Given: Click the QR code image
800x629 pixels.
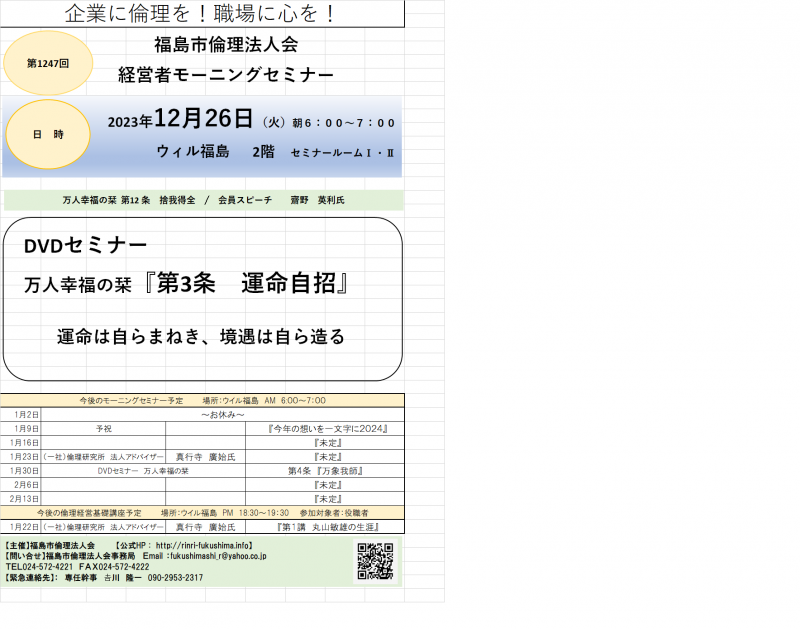Looking at the screenshot, I should click(x=375, y=561).
